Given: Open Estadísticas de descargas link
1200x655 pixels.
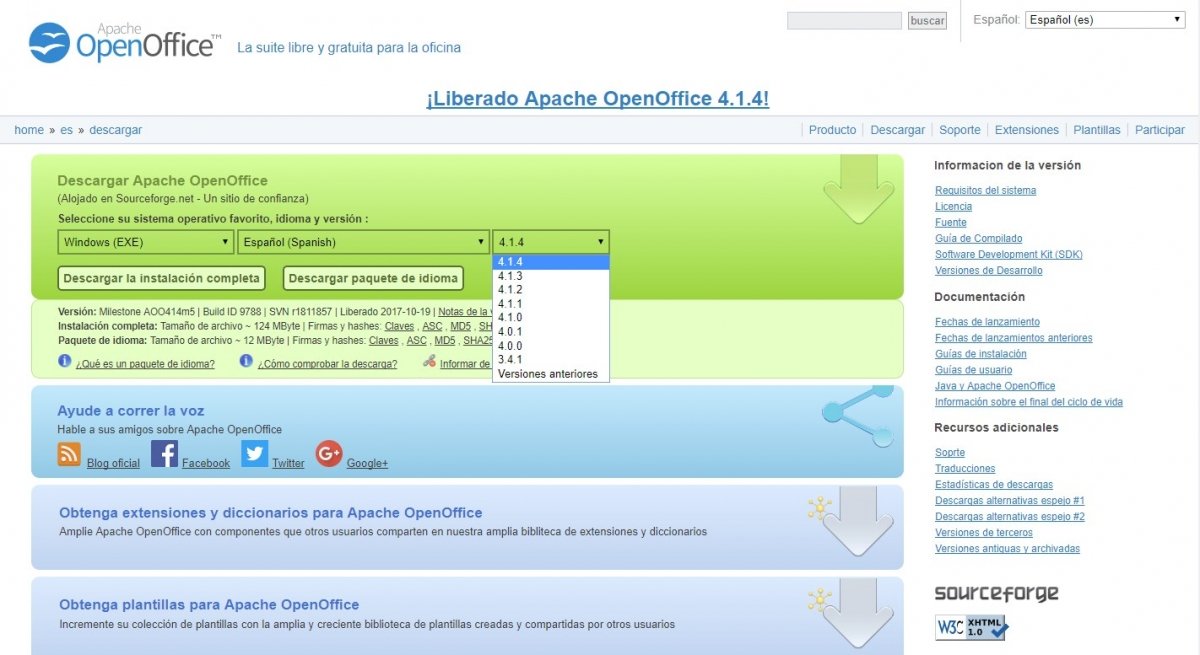Looking at the screenshot, I should 994,484.
